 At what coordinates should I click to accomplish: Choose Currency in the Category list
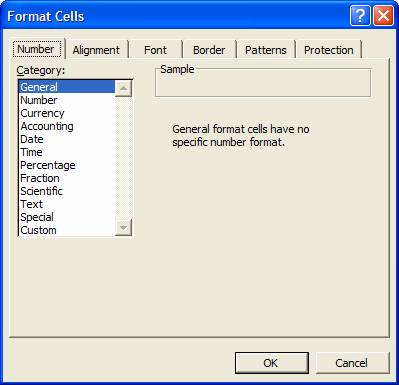point(42,113)
